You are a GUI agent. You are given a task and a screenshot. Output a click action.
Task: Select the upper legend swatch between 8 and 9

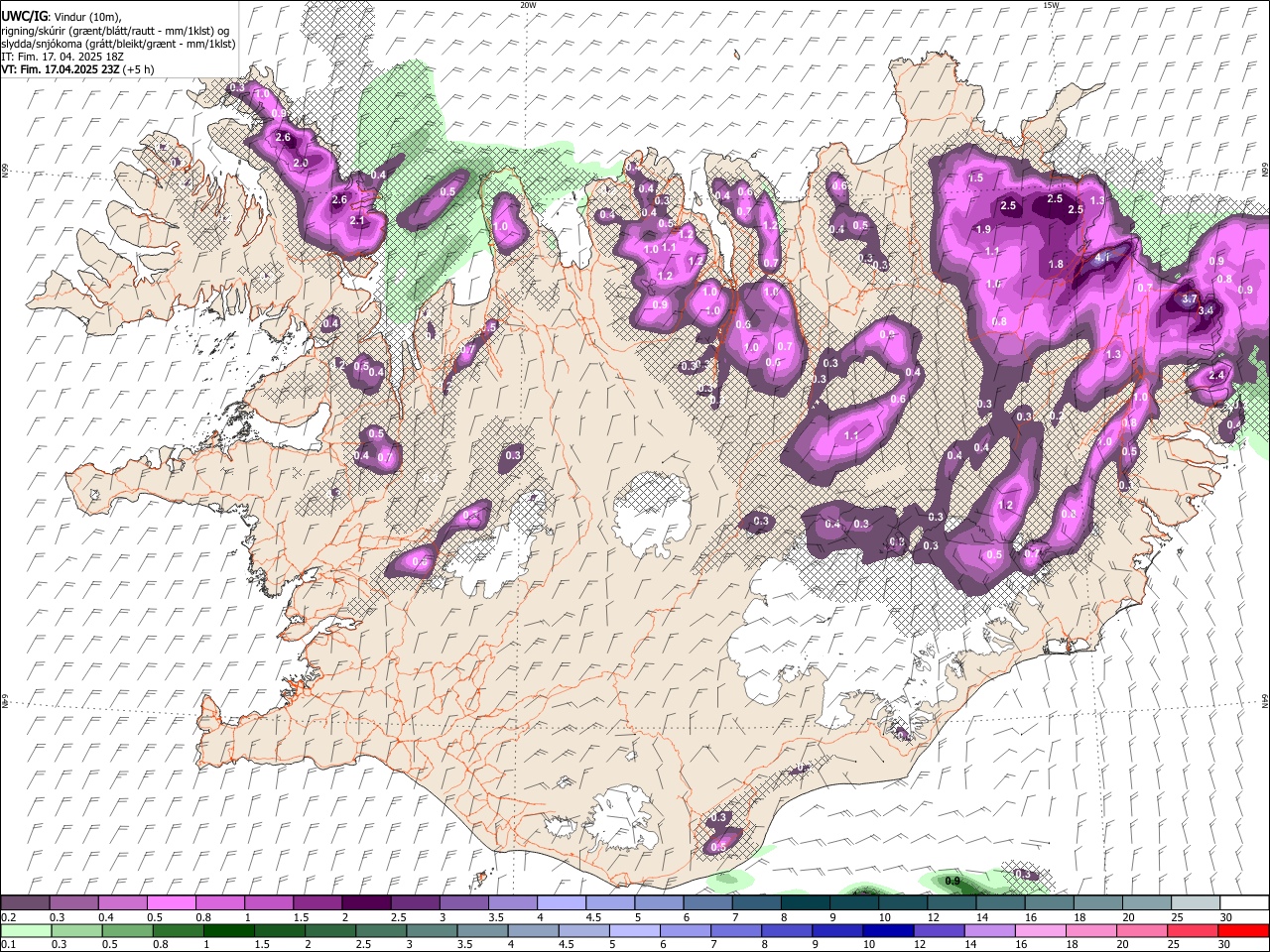point(805,902)
